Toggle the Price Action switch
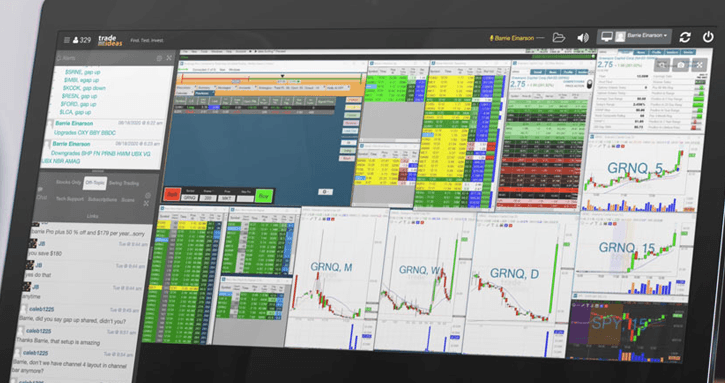The width and height of the screenshot is (725, 383). coord(589,85)
